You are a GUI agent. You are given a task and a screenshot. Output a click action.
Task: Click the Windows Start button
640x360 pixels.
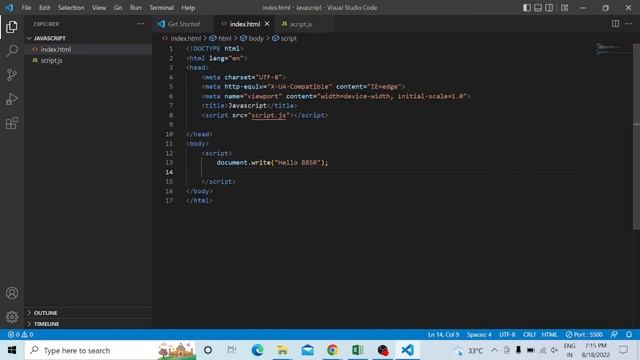click(x=12, y=350)
